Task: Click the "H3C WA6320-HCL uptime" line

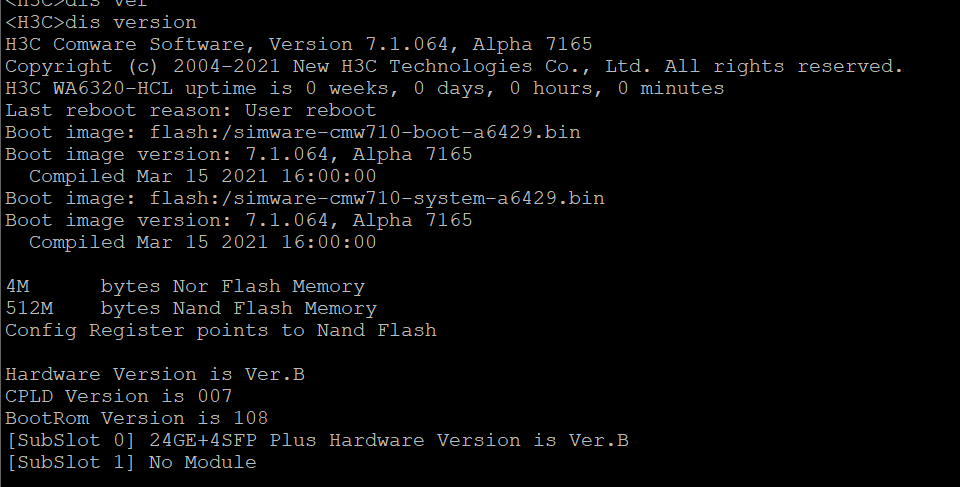Action: pyautogui.click(x=364, y=88)
